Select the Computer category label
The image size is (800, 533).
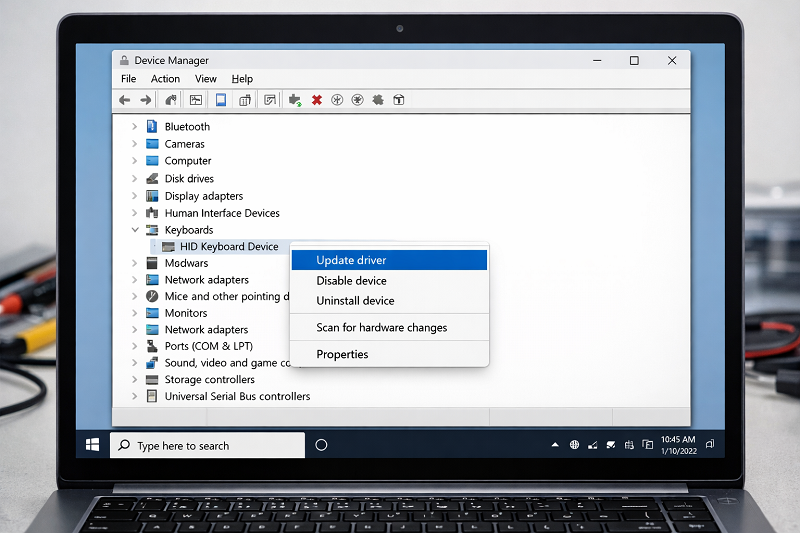(x=188, y=161)
